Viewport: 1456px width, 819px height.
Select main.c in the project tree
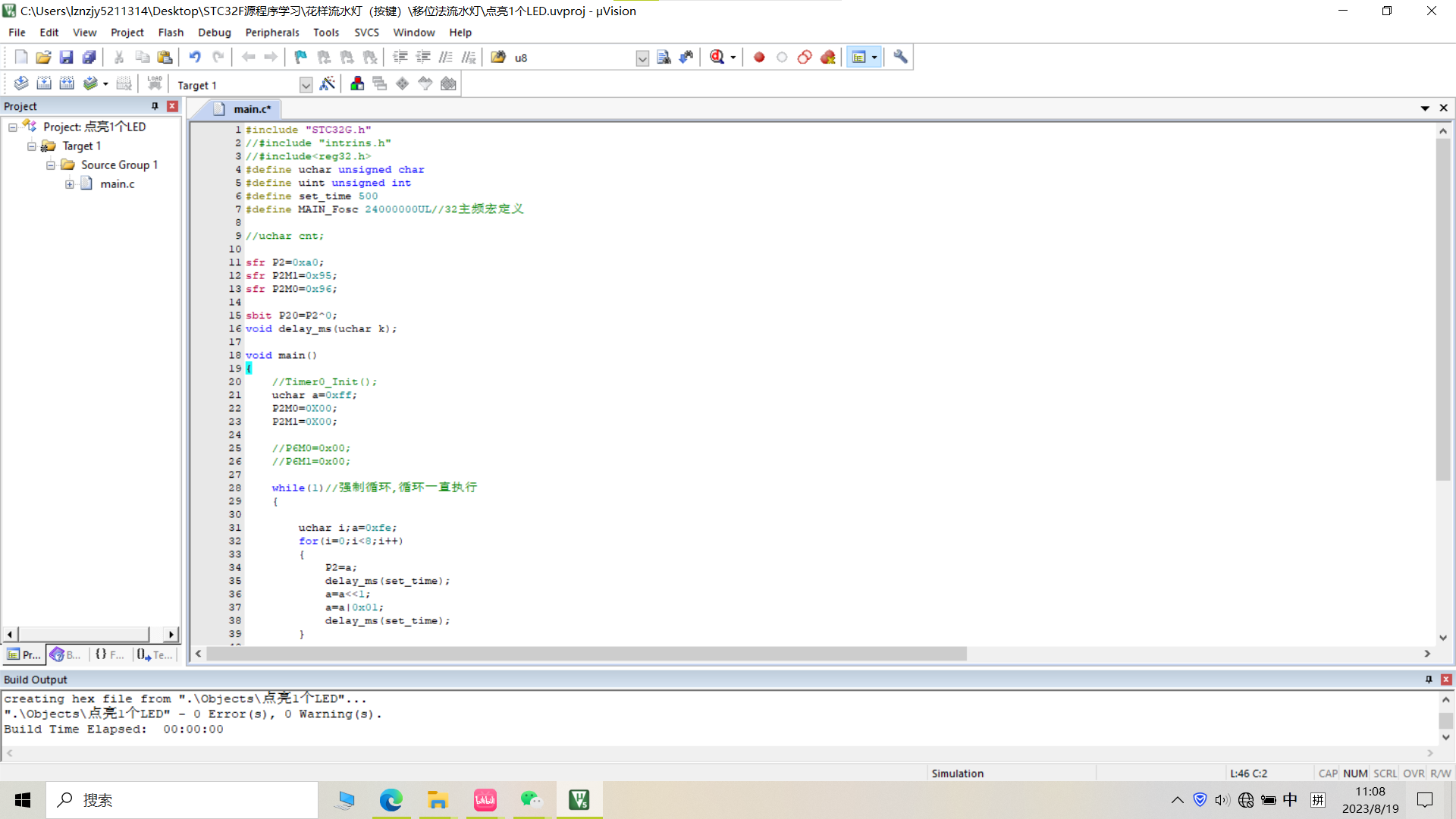pyautogui.click(x=117, y=184)
